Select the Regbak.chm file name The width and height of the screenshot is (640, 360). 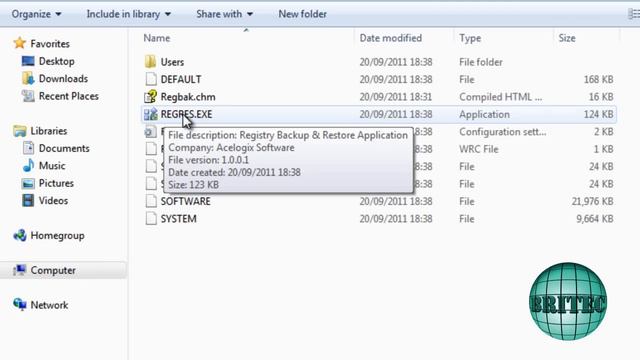click(188, 97)
